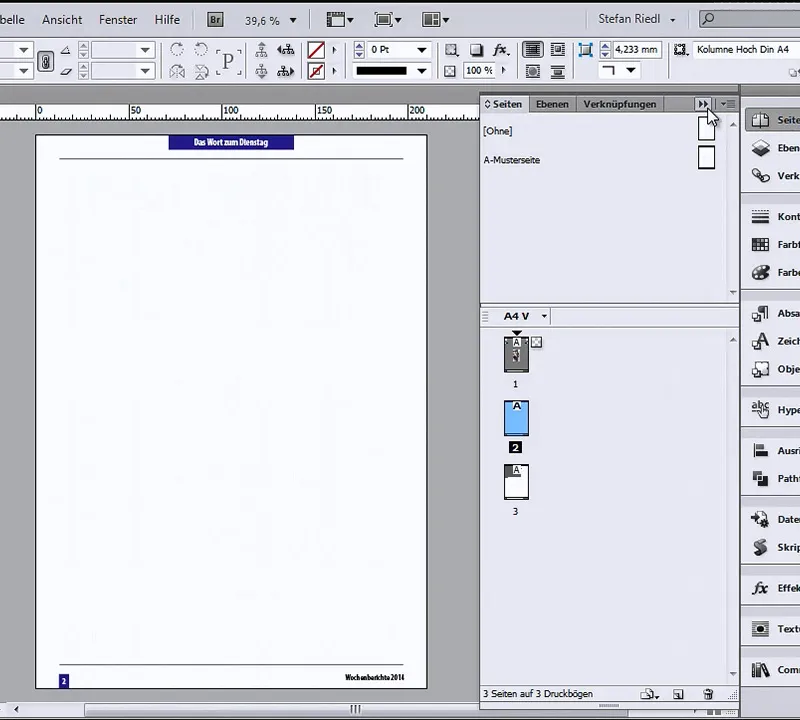Click the apply effect to object icon
The width and height of the screenshot is (800, 720).
point(452,49)
